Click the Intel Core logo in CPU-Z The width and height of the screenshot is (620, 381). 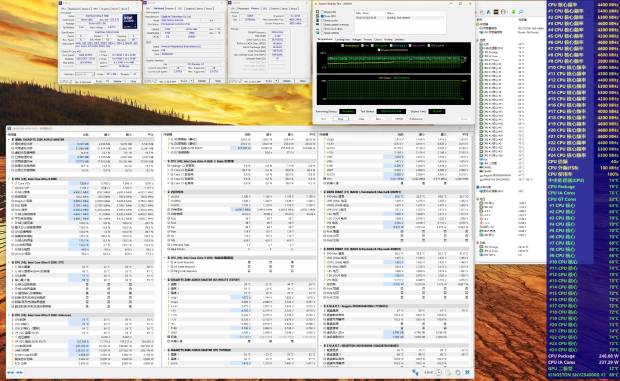click(130, 22)
